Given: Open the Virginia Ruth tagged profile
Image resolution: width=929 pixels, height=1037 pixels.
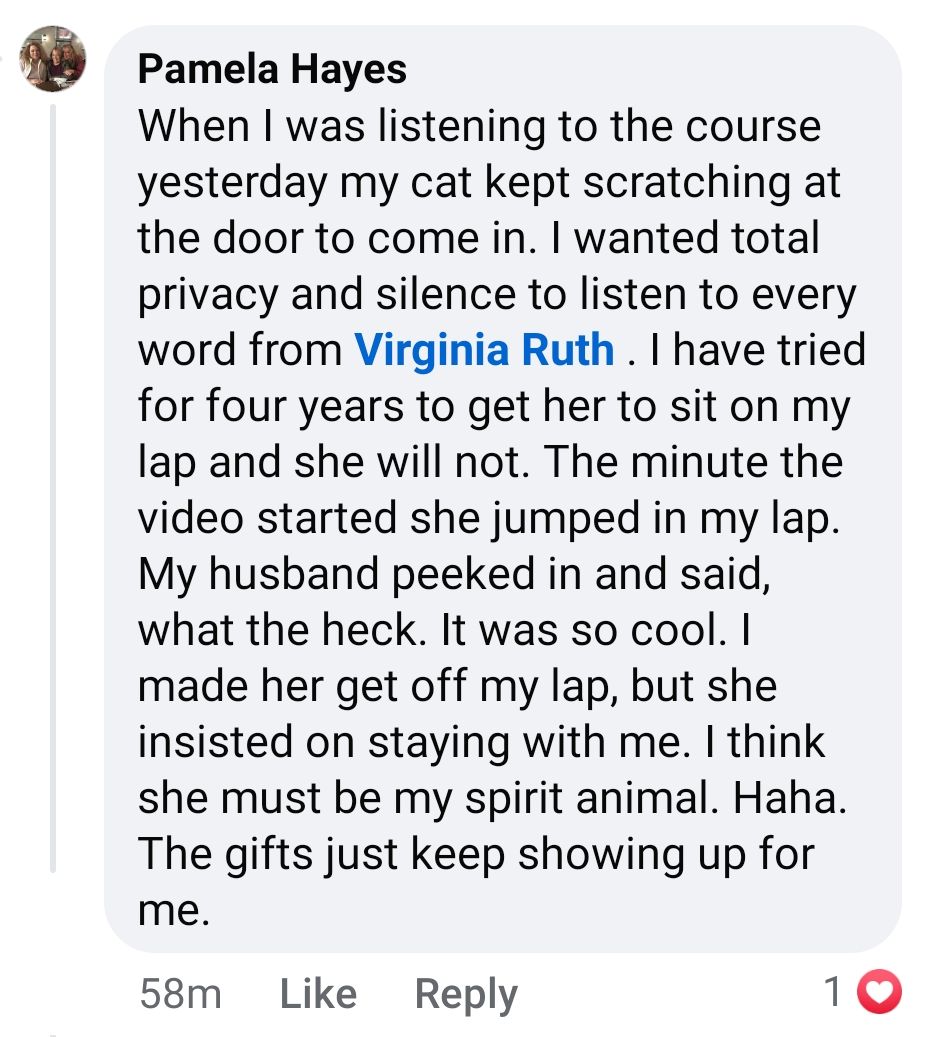Looking at the screenshot, I should pyautogui.click(x=484, y=350).
